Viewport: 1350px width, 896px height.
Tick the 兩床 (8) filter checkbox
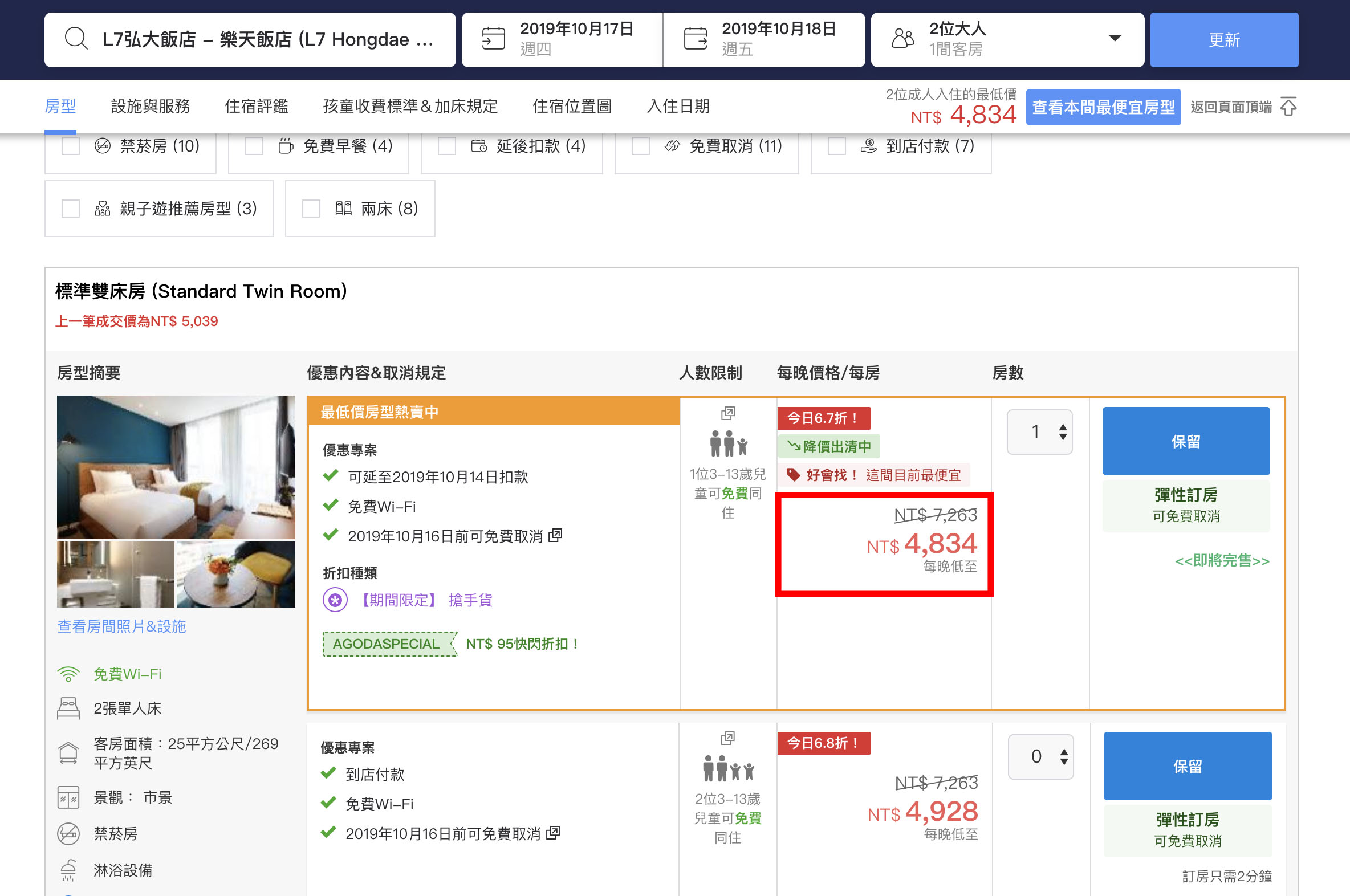[311, 209]
